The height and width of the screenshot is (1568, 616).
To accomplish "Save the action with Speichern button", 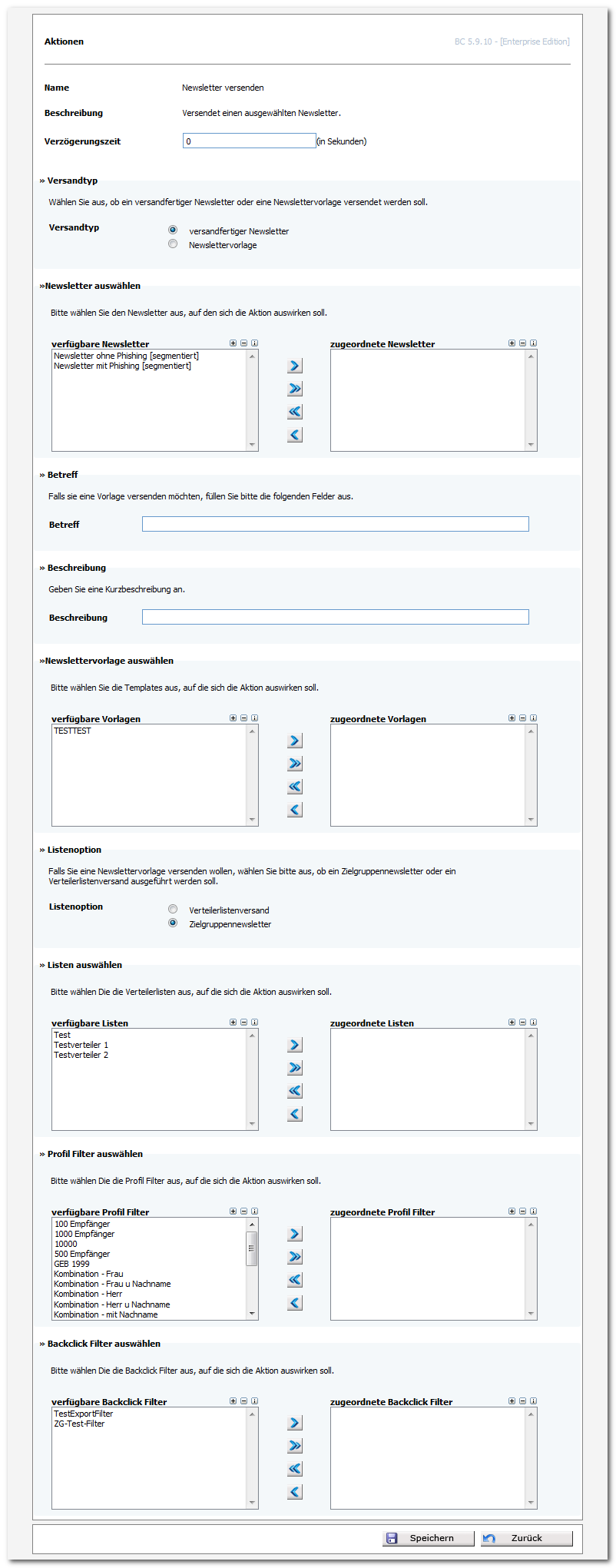I will 429,1538.
